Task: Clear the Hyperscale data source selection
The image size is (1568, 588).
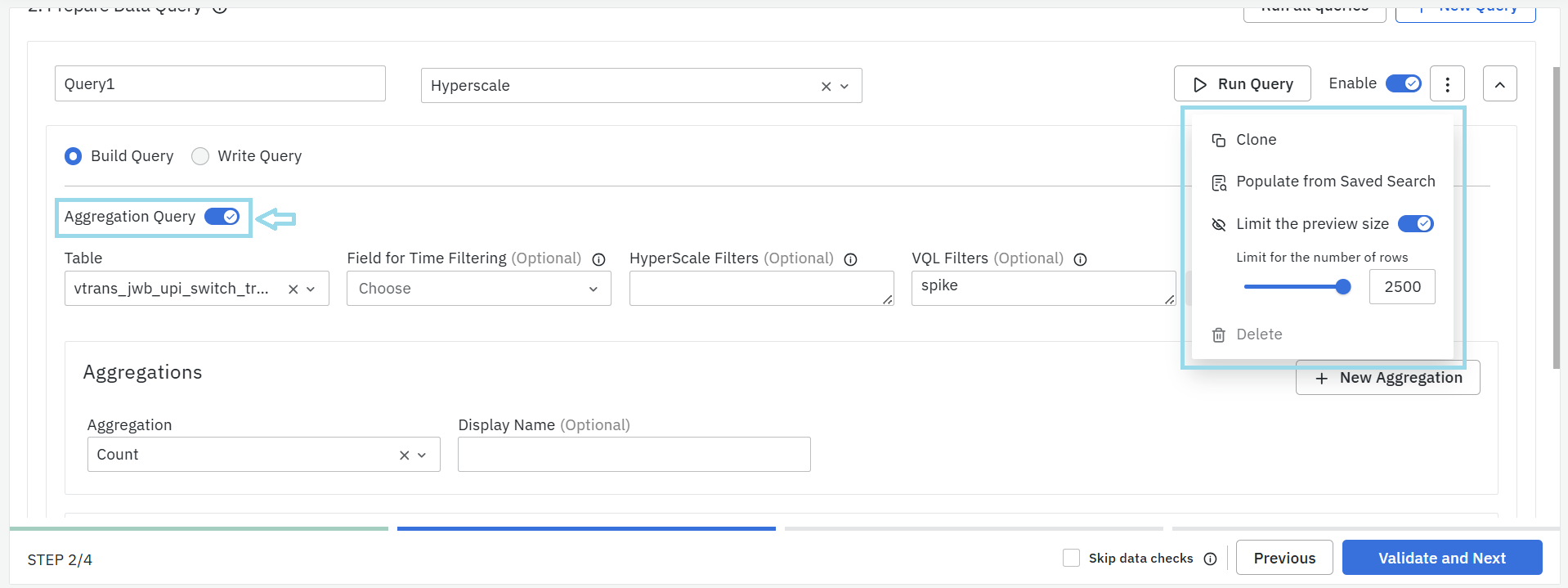Action: click(826, 87)
